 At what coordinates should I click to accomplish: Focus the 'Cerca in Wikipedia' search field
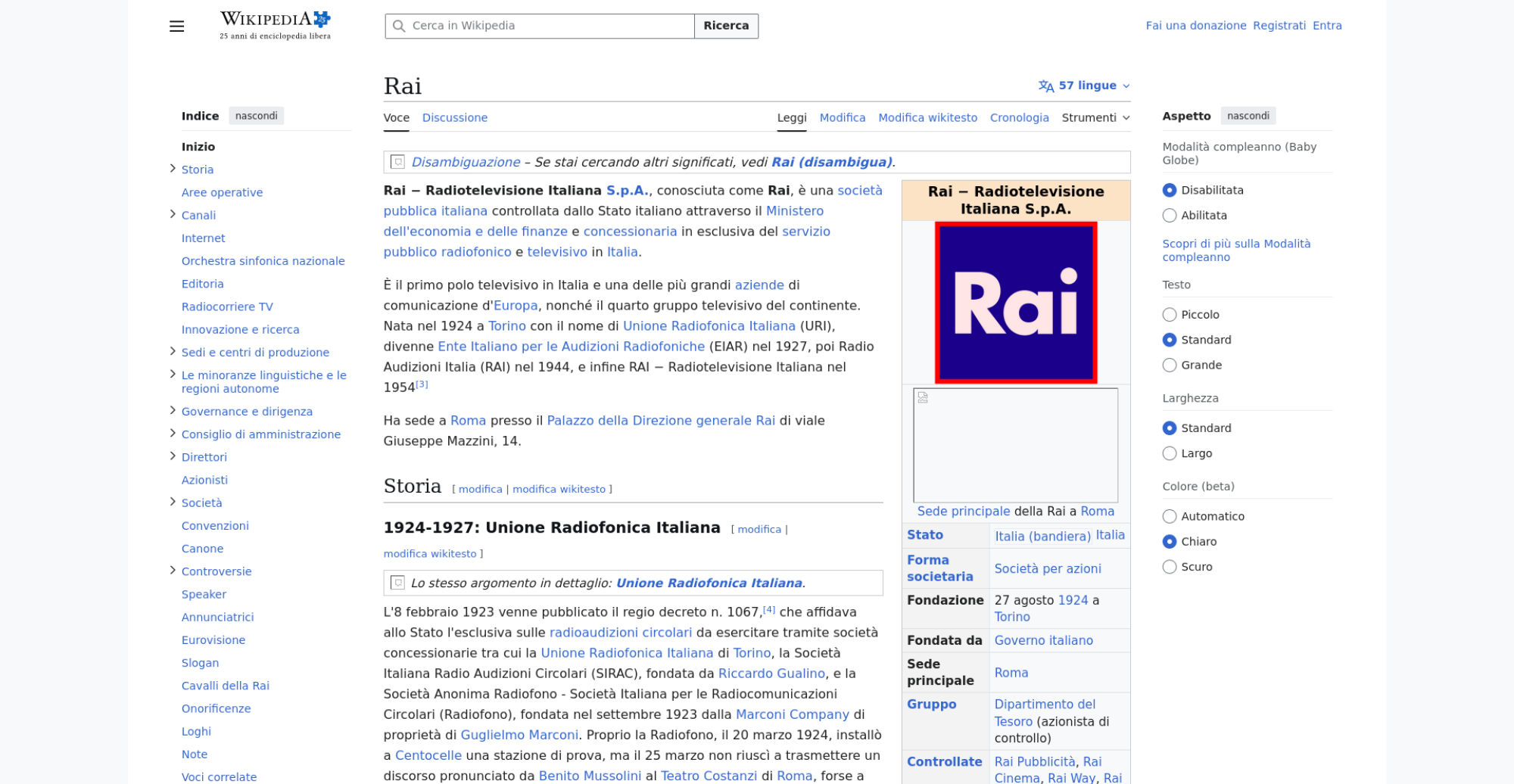[549, 26]
